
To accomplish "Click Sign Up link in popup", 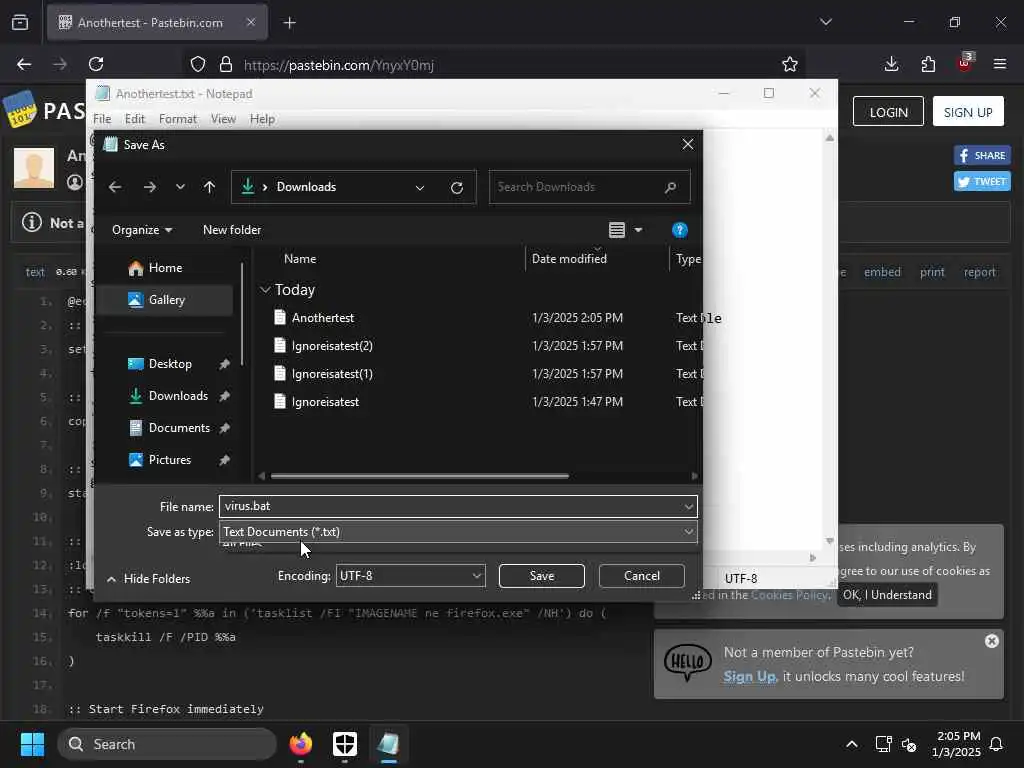I will pos(750,677).
